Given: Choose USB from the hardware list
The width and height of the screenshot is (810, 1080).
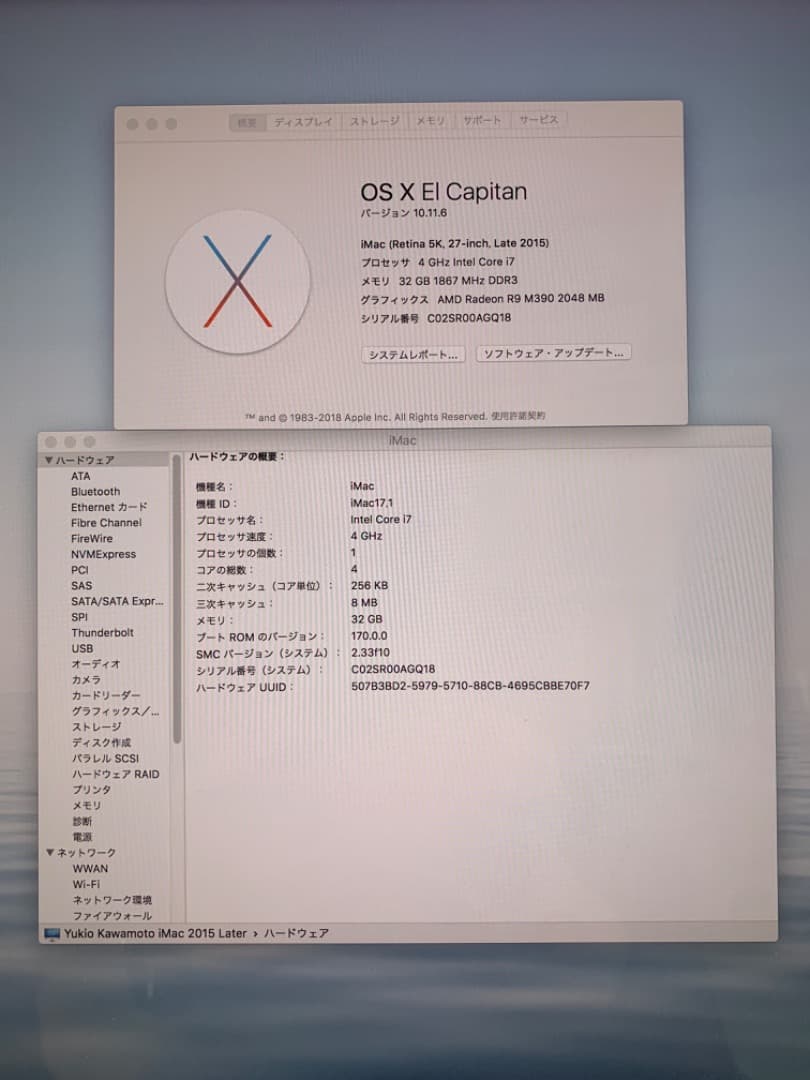Looking at the screenshot, I should [x=82, y=649].
